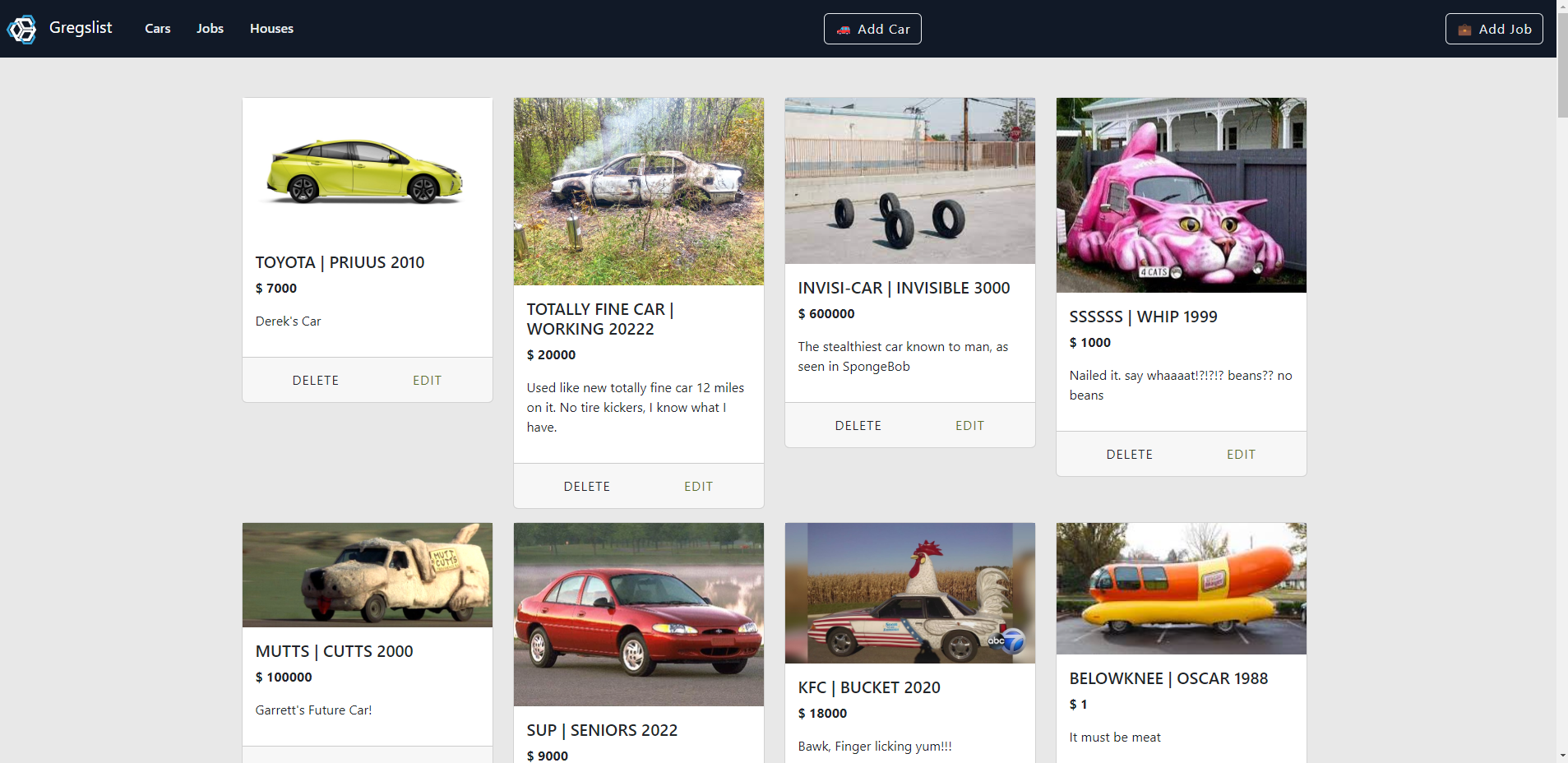Click the car icon in Add Car
Image resolution: width=1568 pixels, height=763 pixels.
click(x=843, y=30)
